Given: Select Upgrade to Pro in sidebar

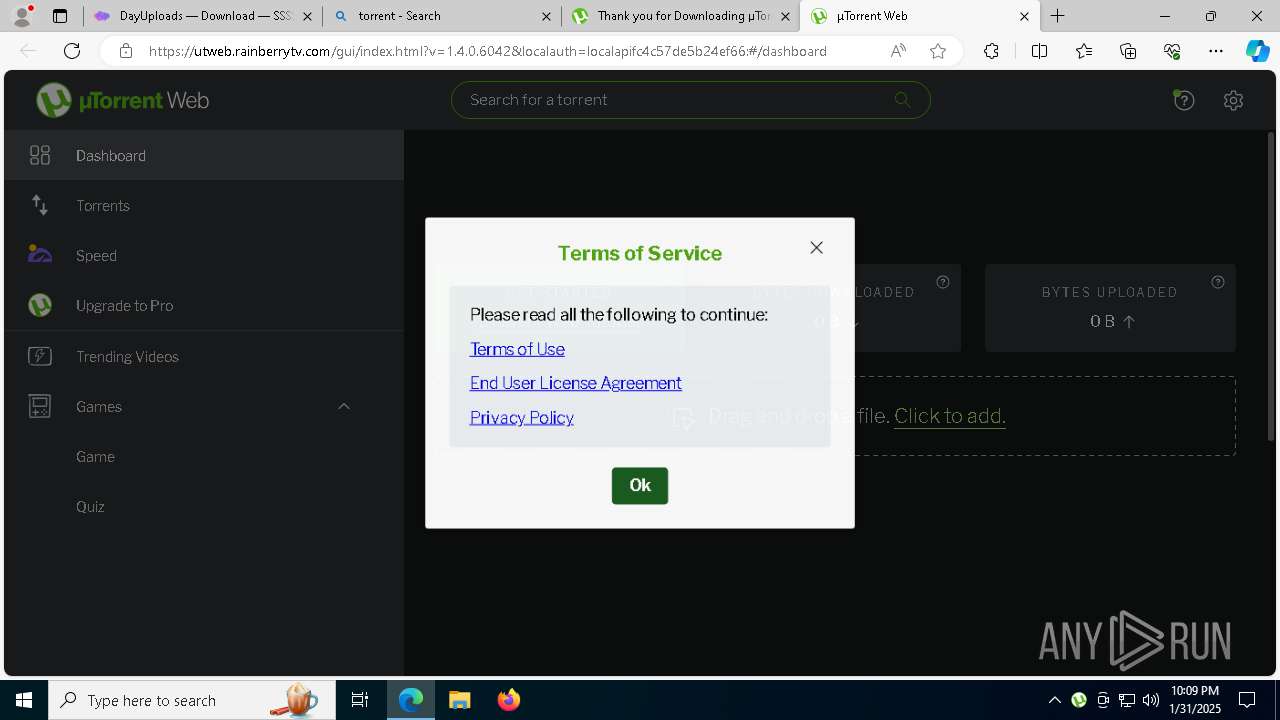Looking at the screenshot, I should tap(204, 305).
